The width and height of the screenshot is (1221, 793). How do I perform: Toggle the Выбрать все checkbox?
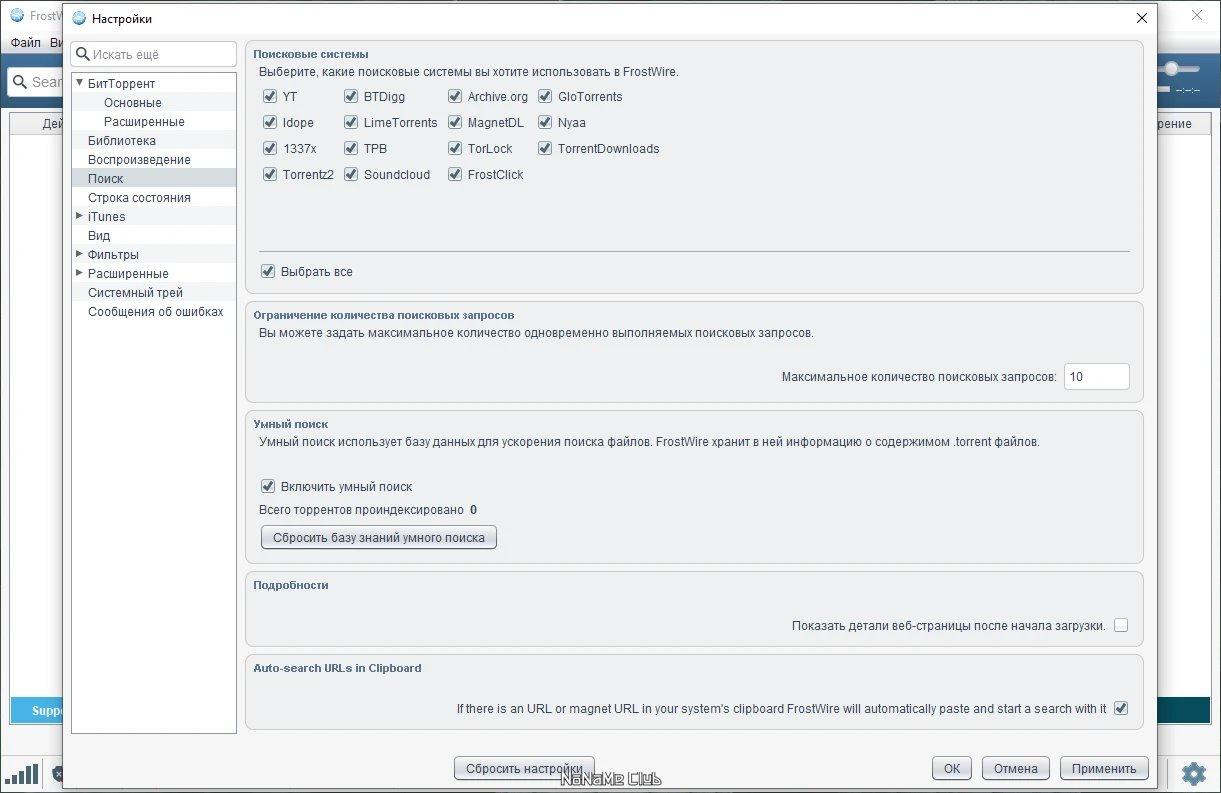pyautogui.click(x=268, y=272)
